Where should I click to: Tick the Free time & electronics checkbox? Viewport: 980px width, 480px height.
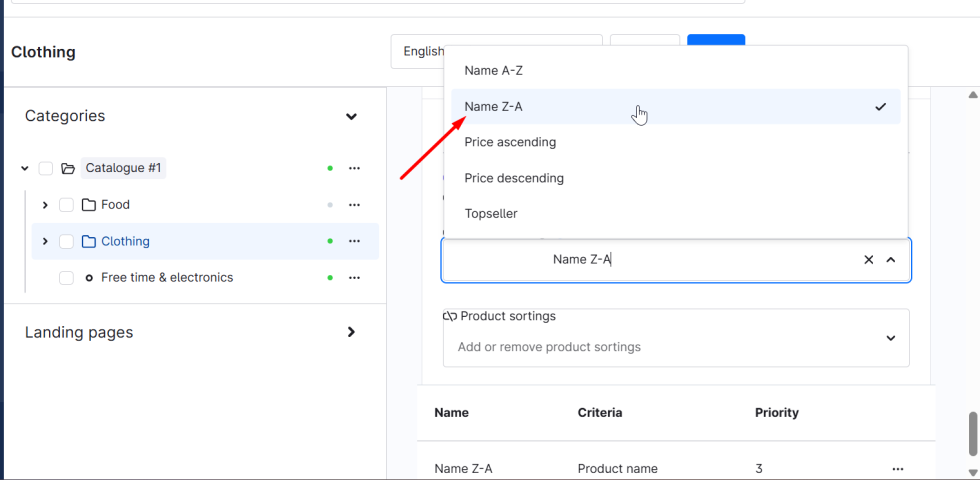[x=66, y=278]
